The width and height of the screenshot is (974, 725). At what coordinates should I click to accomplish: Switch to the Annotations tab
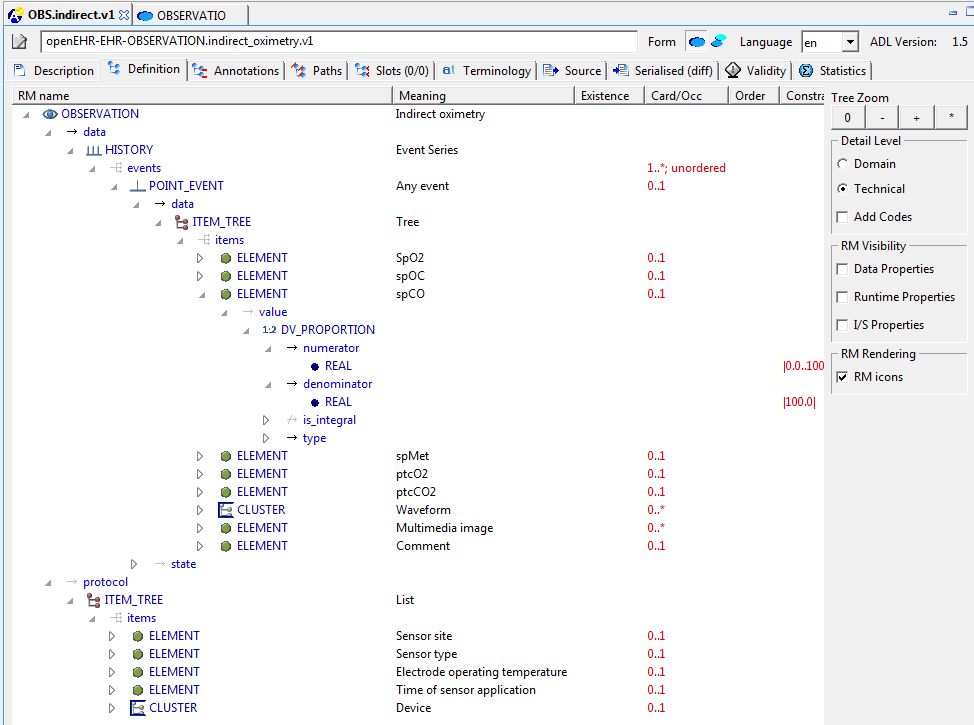236,71
